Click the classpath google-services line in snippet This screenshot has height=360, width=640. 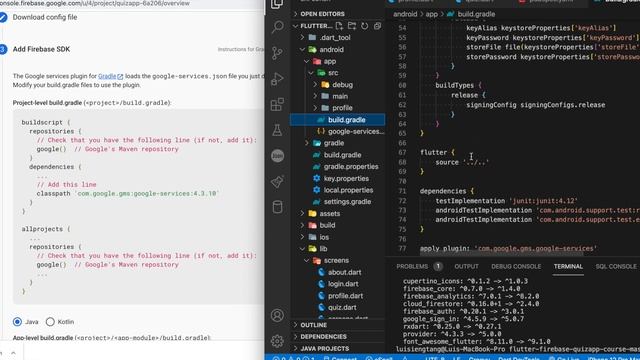point(128,193)
